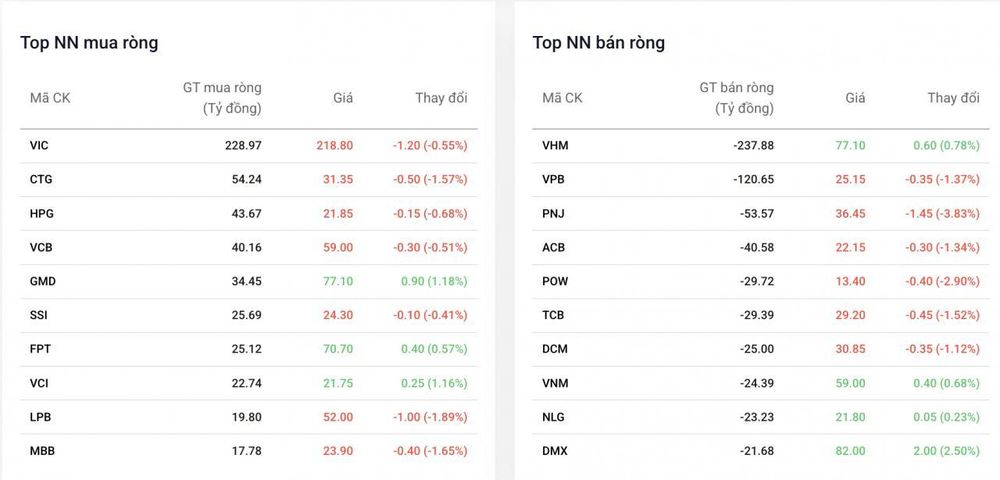
Task: Click the -40.58 value for ACB
Action: [x=756, y=247]
